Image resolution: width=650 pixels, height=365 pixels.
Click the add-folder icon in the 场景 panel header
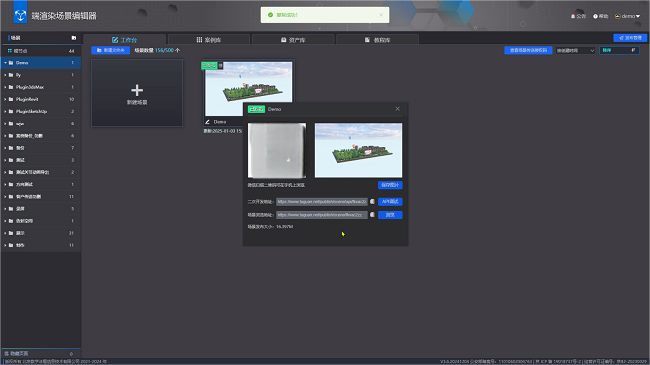pos(74,38)
